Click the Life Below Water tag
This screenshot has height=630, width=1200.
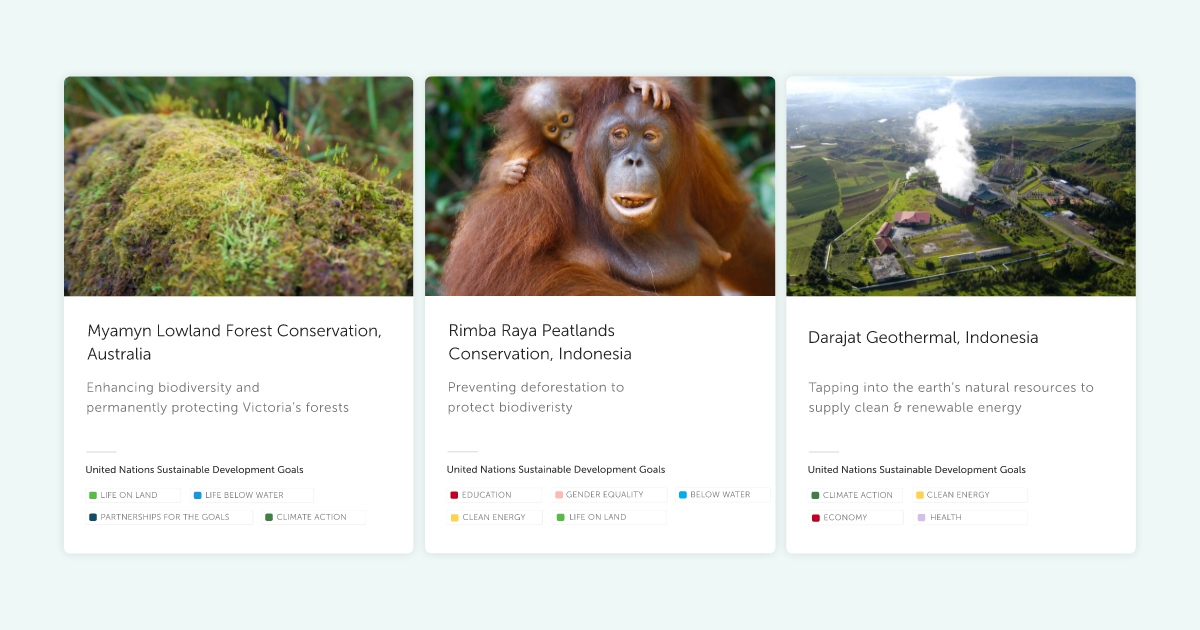[x=244, y=495]
